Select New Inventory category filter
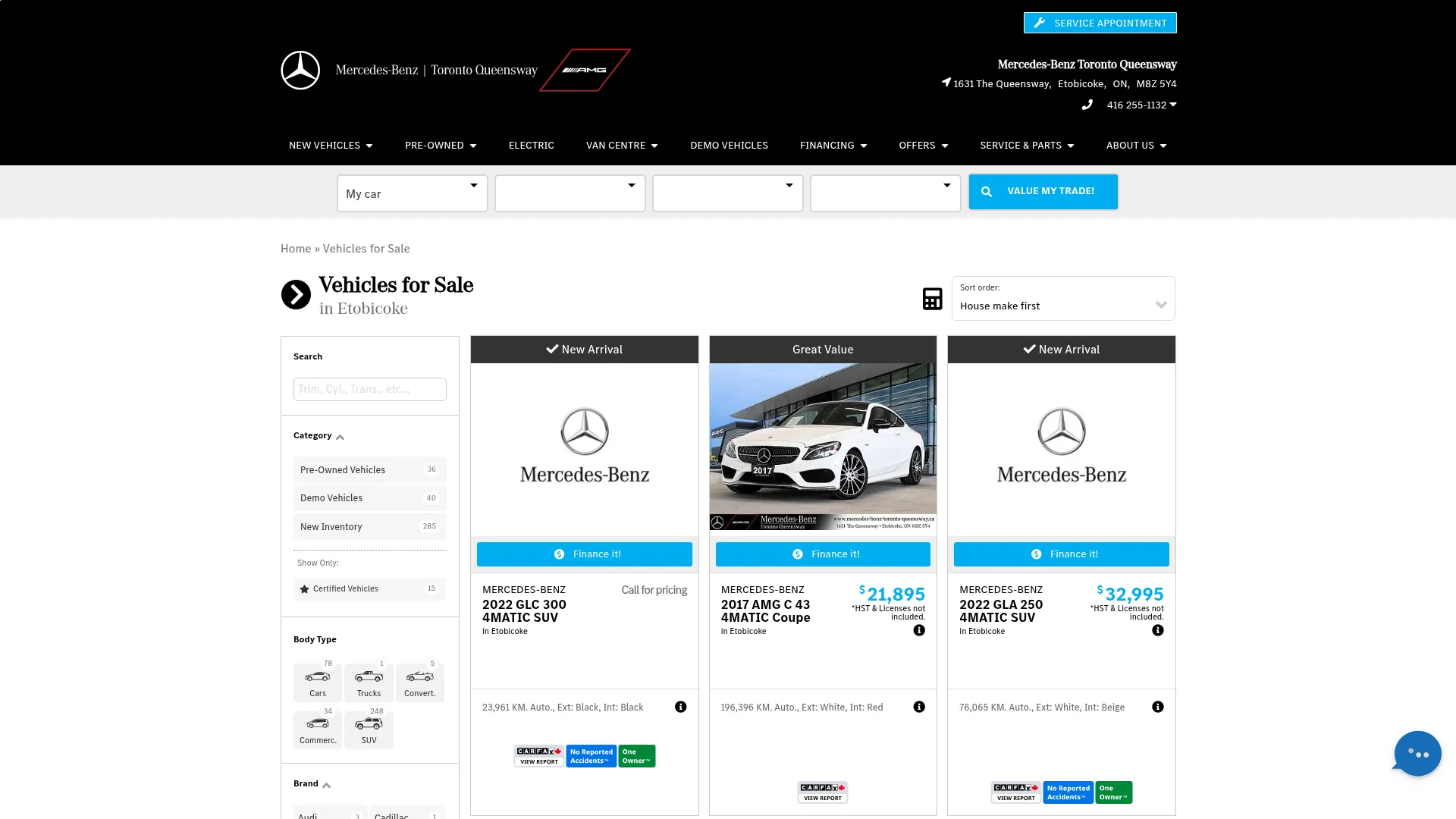Image resolution: width=1456 pixels, height=819 pixels. click(370, 526)
